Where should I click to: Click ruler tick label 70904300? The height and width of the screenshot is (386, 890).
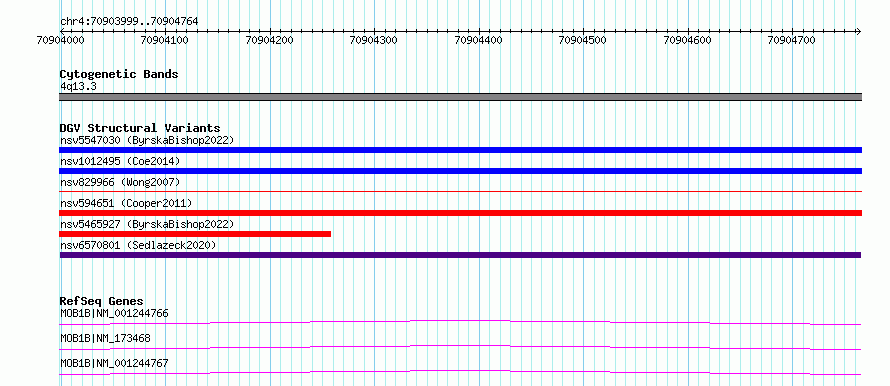tap(374, 40)
